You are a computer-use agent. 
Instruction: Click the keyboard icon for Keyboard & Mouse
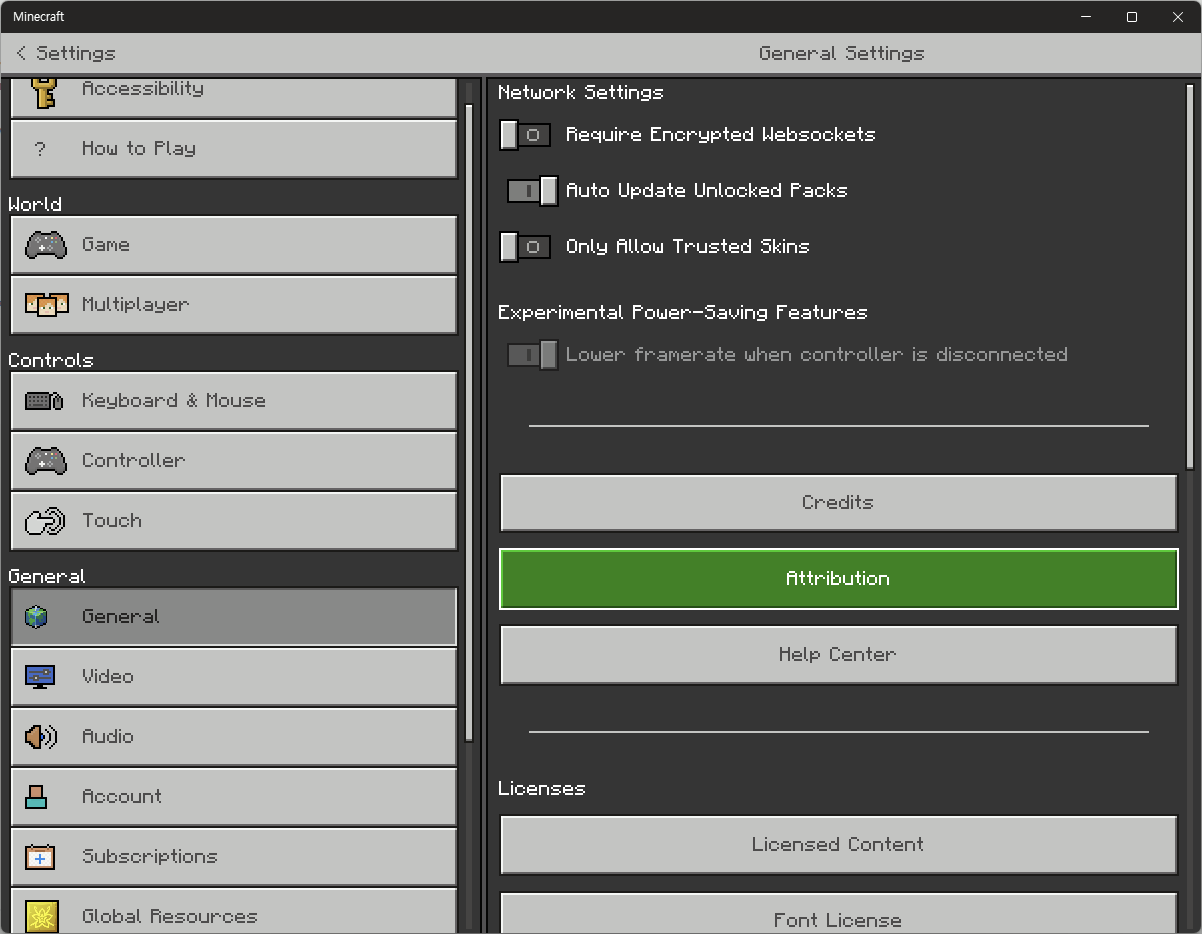click(x=46, y=401)
